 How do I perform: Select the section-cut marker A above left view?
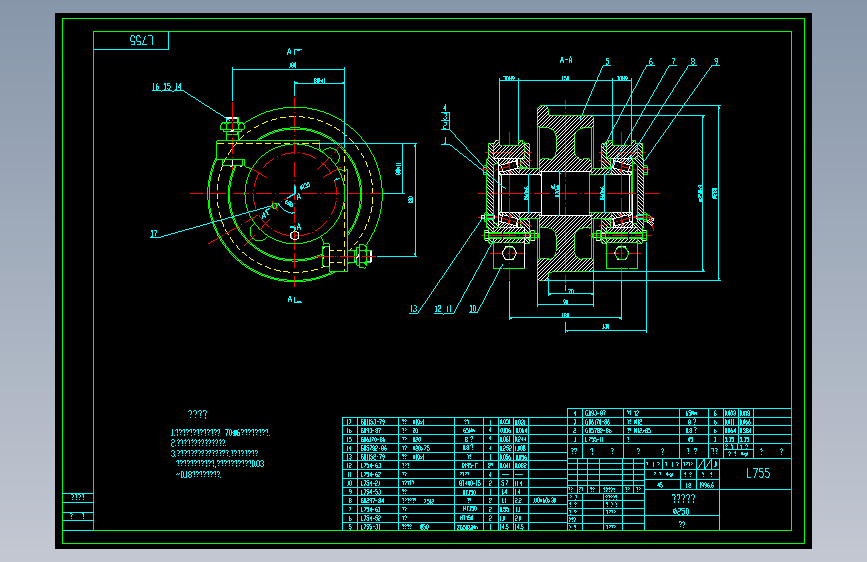point(294,52)
